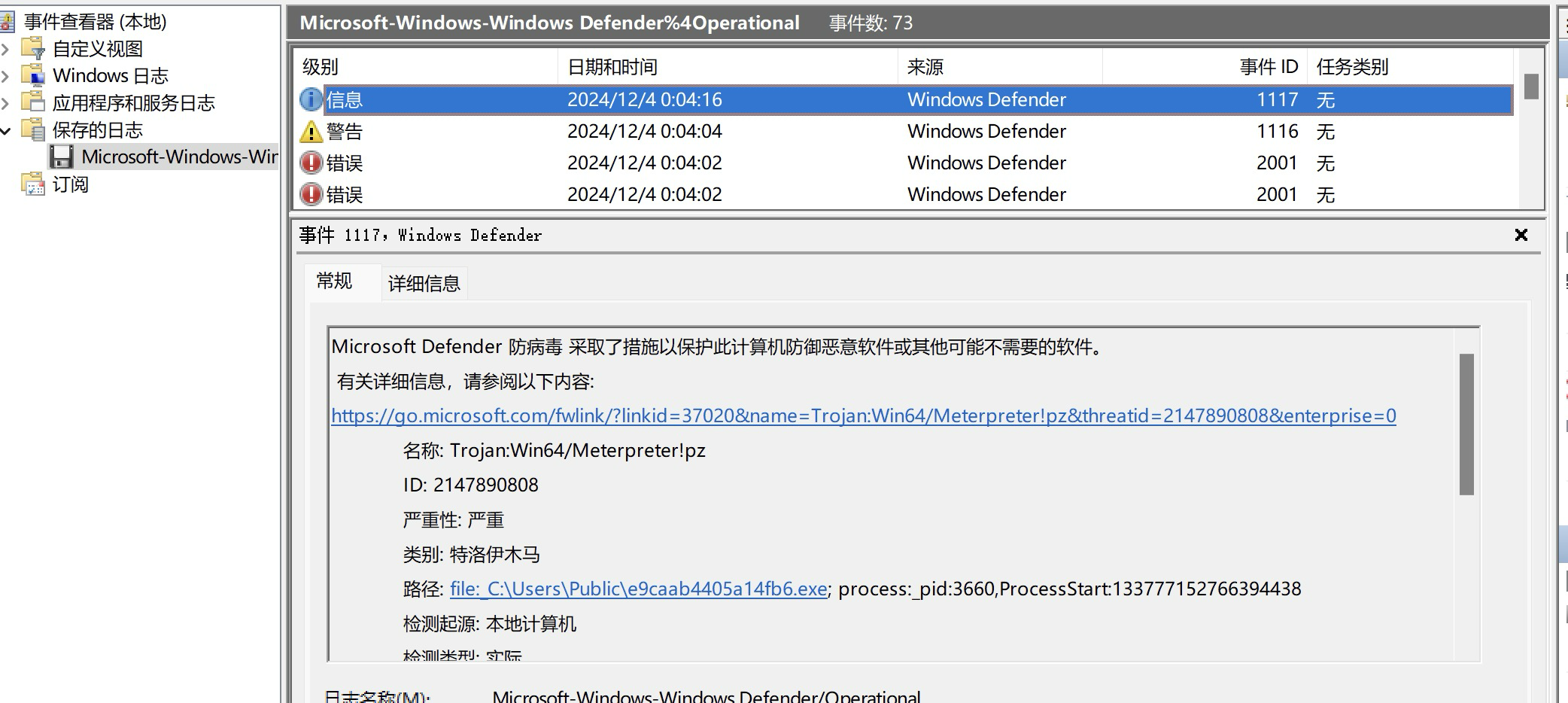Click the threat ID: 2147890808 line
The image size is (1568, 703).
[471, 485]
